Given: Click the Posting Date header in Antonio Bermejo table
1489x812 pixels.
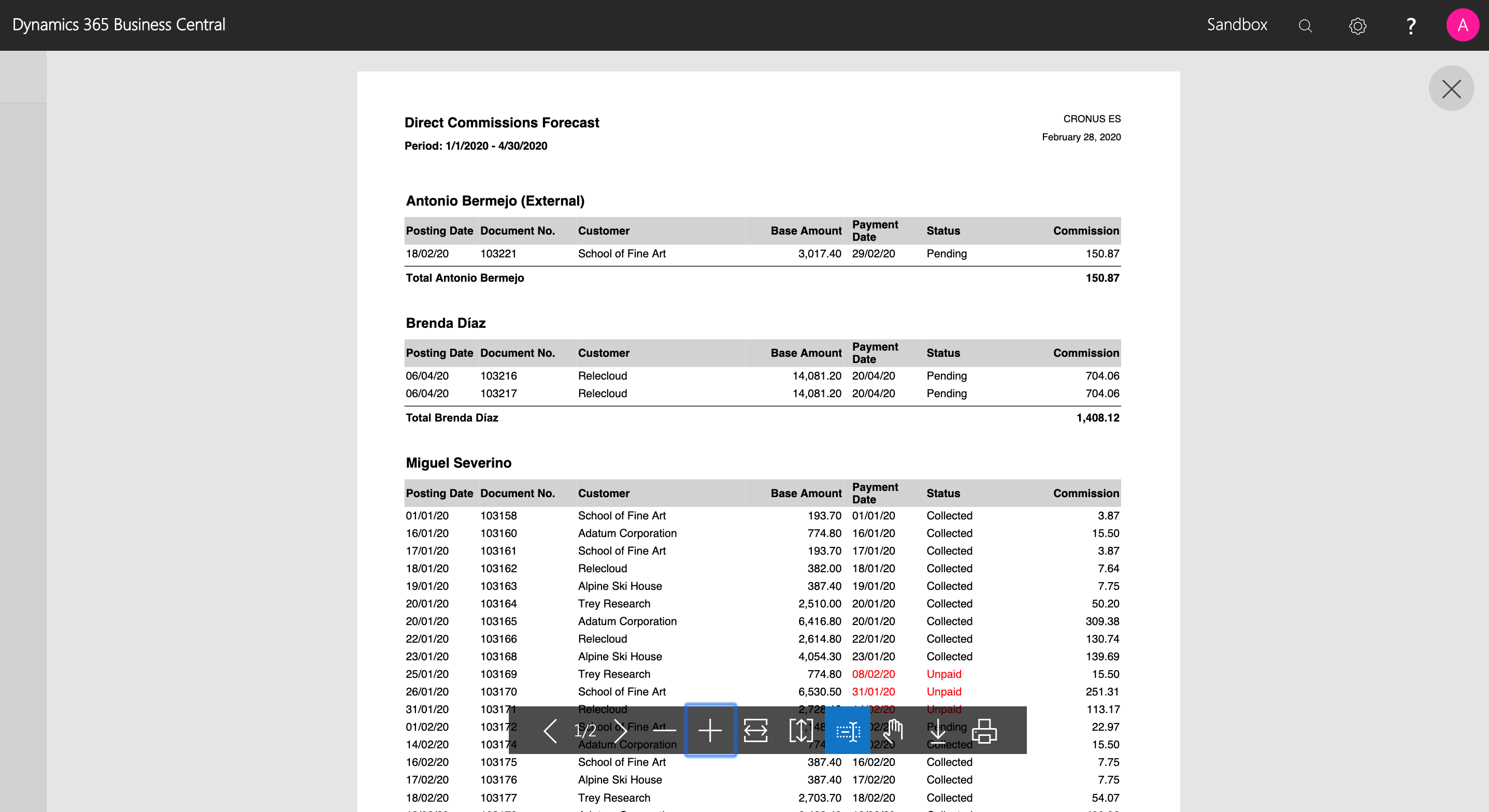Looking at the screenshot, I should point(439,230).
